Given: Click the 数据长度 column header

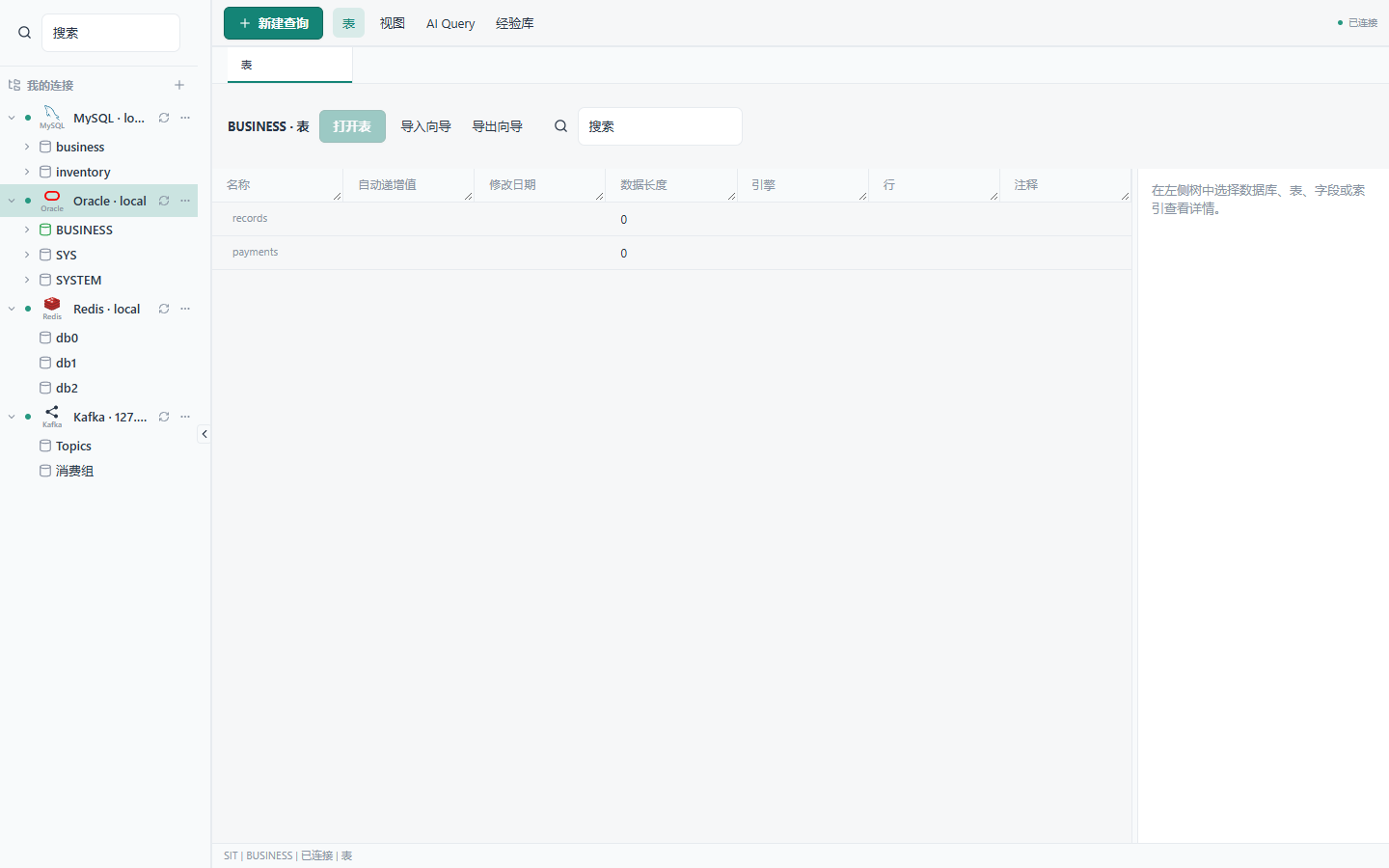Looking at the screenshot, I should point(671,184).
